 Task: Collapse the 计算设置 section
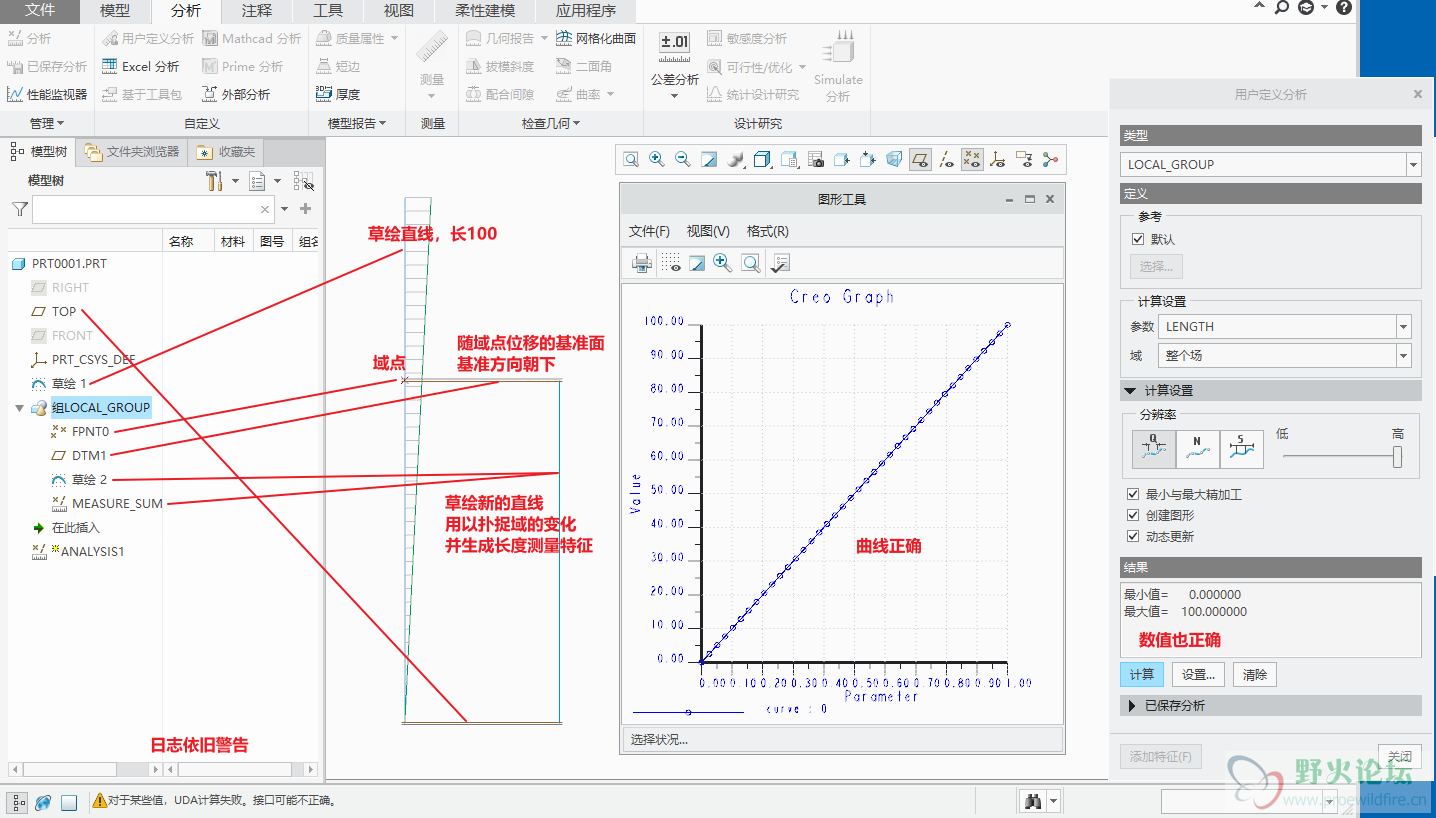[x=1130, y=391]
